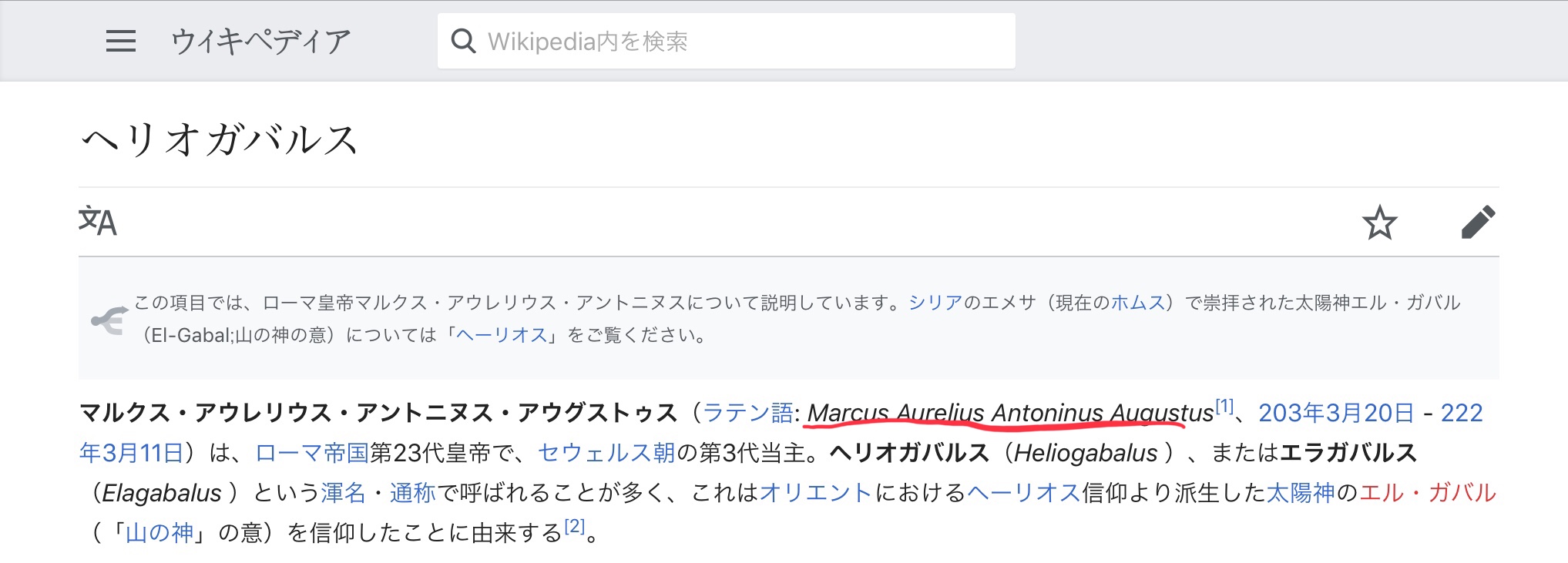Focus the Wikipedia内を検索 search field
Viewport: 1568px width, 563px height.
[x=740, y=42]
